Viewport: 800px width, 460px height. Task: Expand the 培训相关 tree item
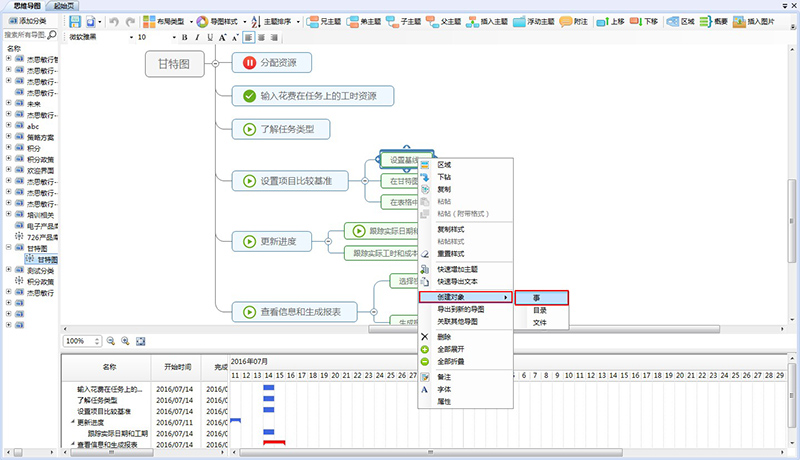point(8,213)
